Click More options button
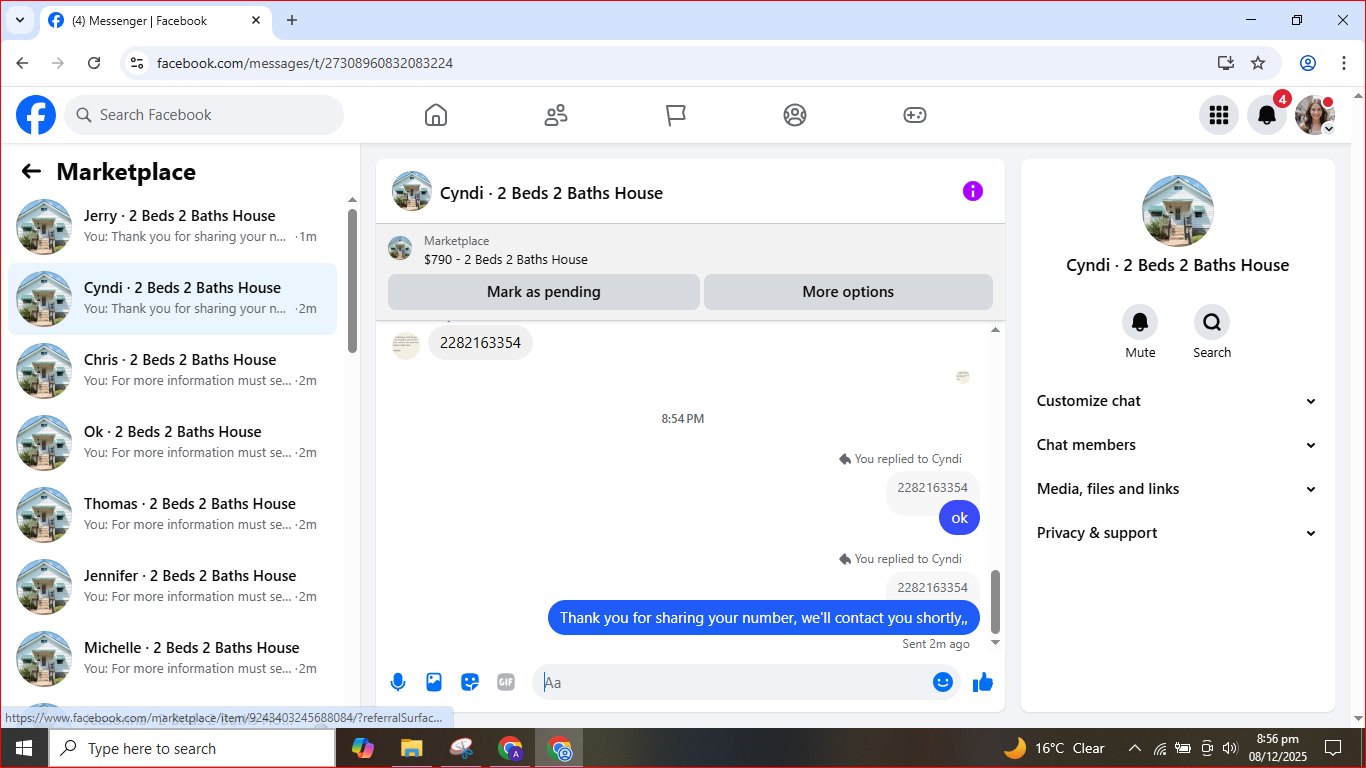Image resolution: width=1366 pixels, height=768 pixels. (x=848, y=292)
